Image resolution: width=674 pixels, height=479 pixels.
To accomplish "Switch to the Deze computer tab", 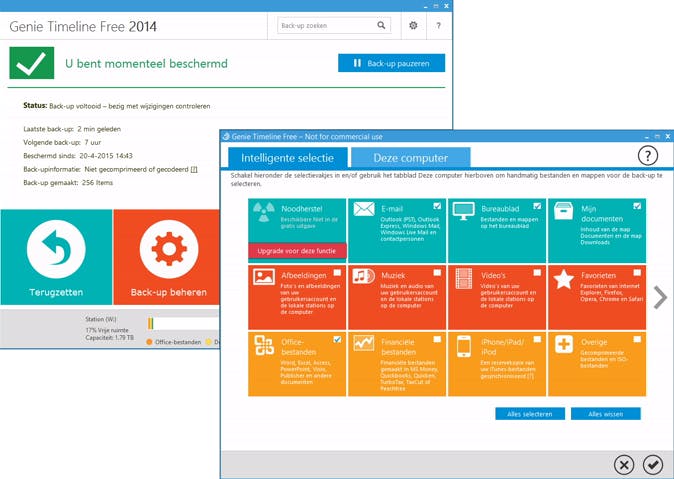I will click(x=411, y=158).
